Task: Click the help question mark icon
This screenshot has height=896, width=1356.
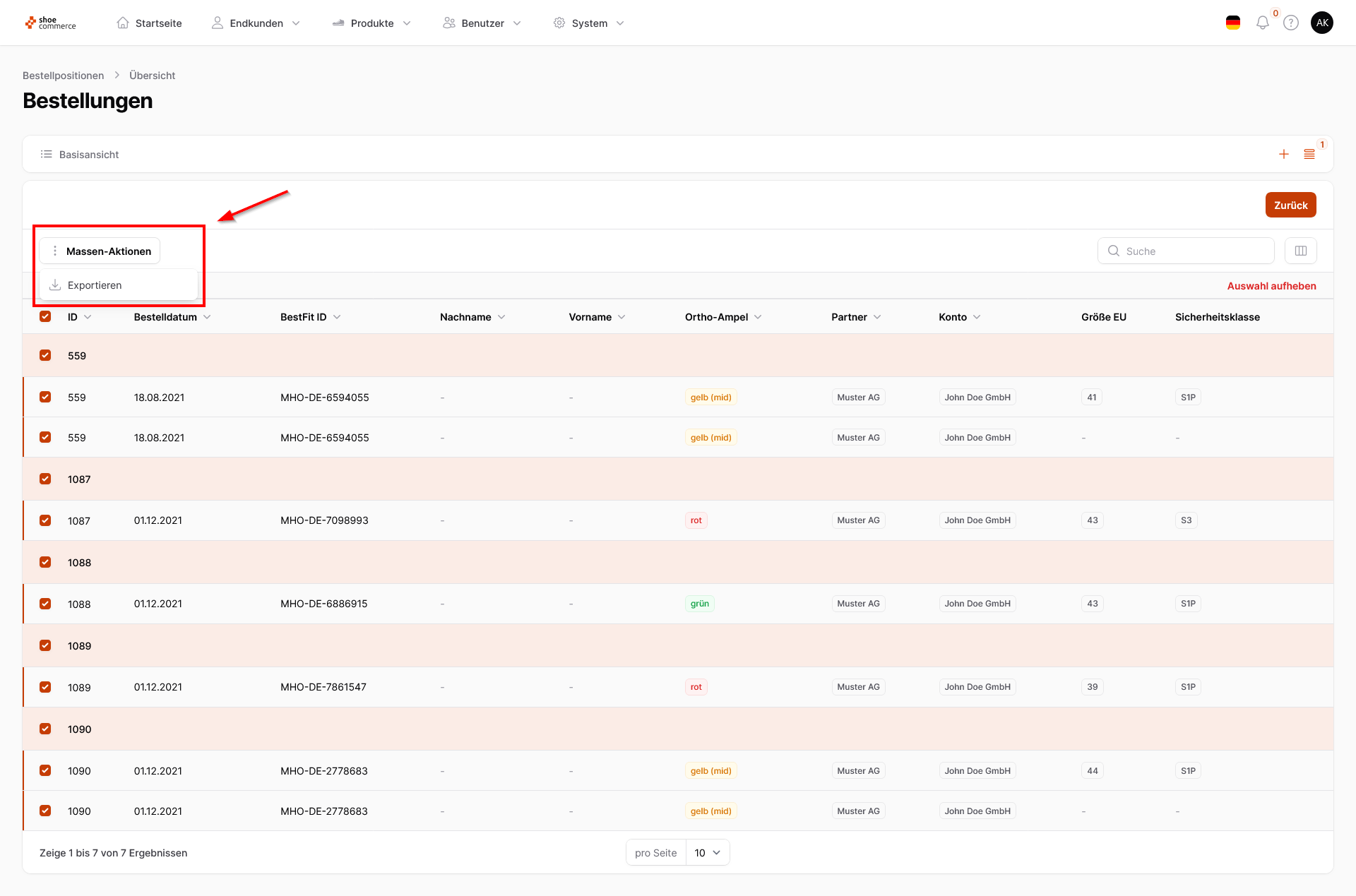Action: (x=1290, y=23)
